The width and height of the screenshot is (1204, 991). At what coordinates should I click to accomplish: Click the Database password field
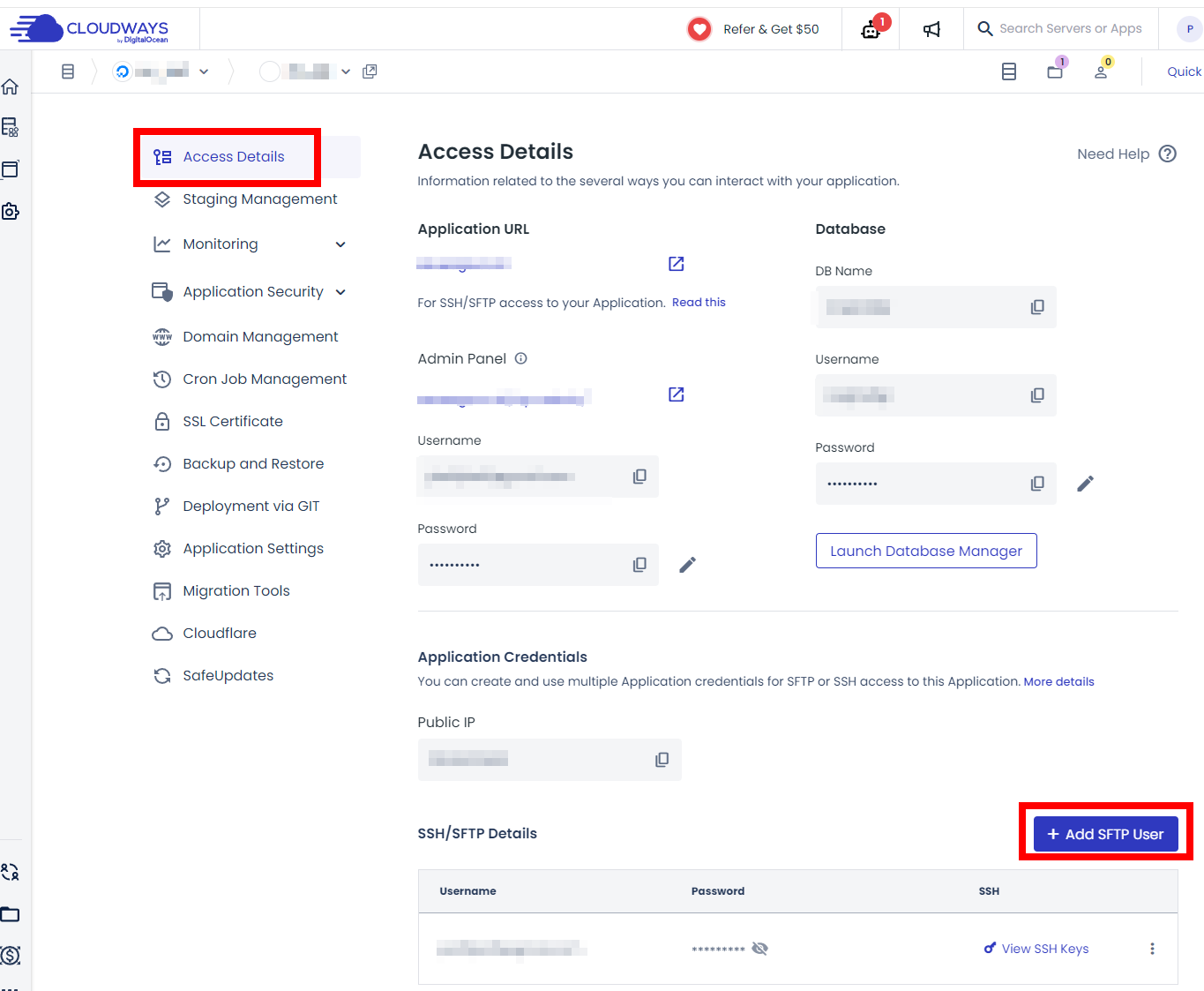pos(936,484)
